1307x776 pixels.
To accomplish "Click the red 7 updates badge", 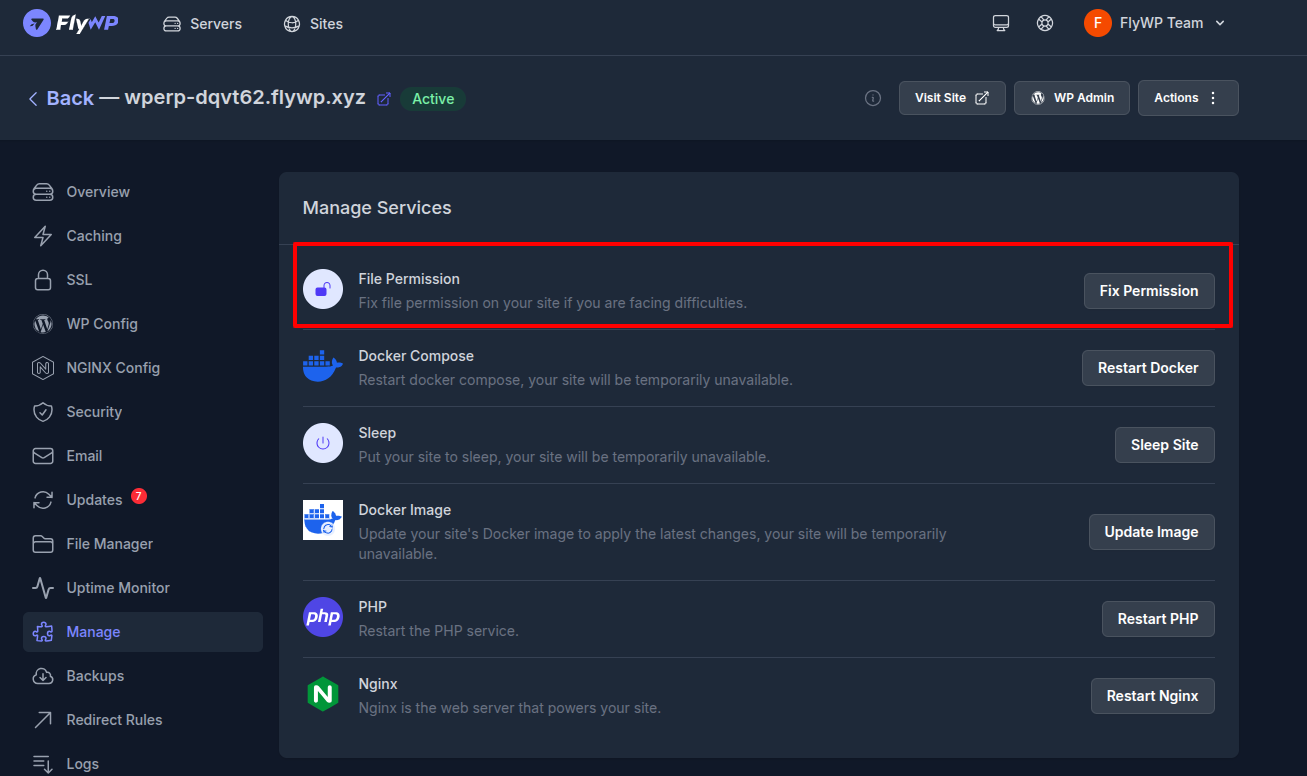I will point(139,496).
